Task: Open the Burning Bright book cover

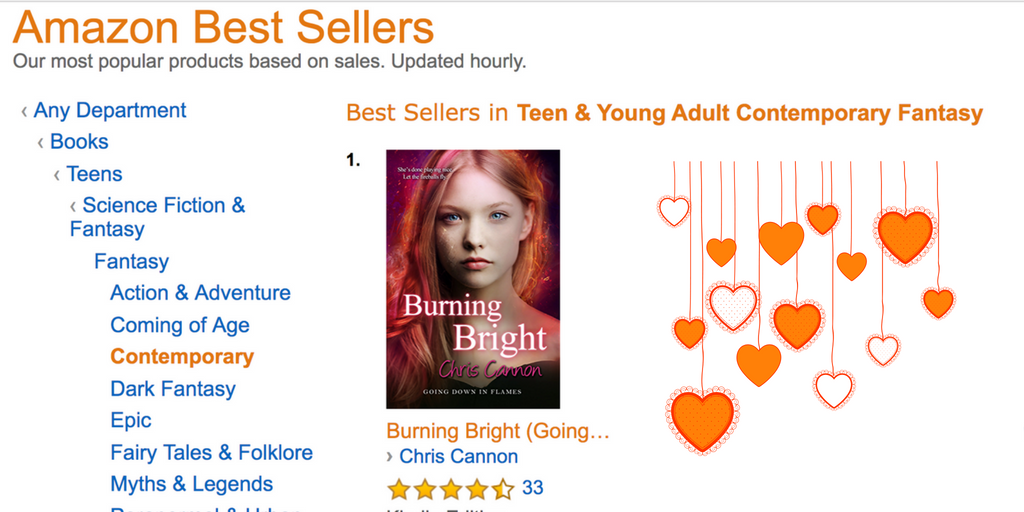Action: click(x=473, y=279)
